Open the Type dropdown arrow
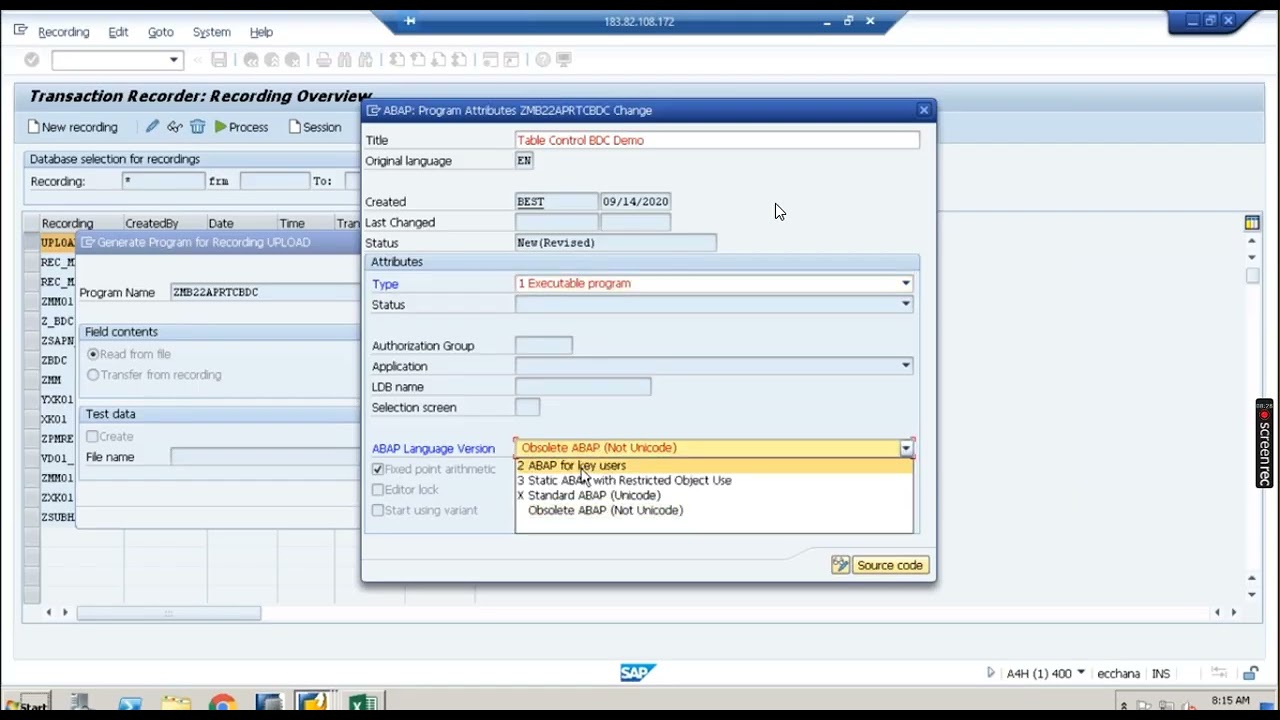1280x720 pixels. coord(906,284)
